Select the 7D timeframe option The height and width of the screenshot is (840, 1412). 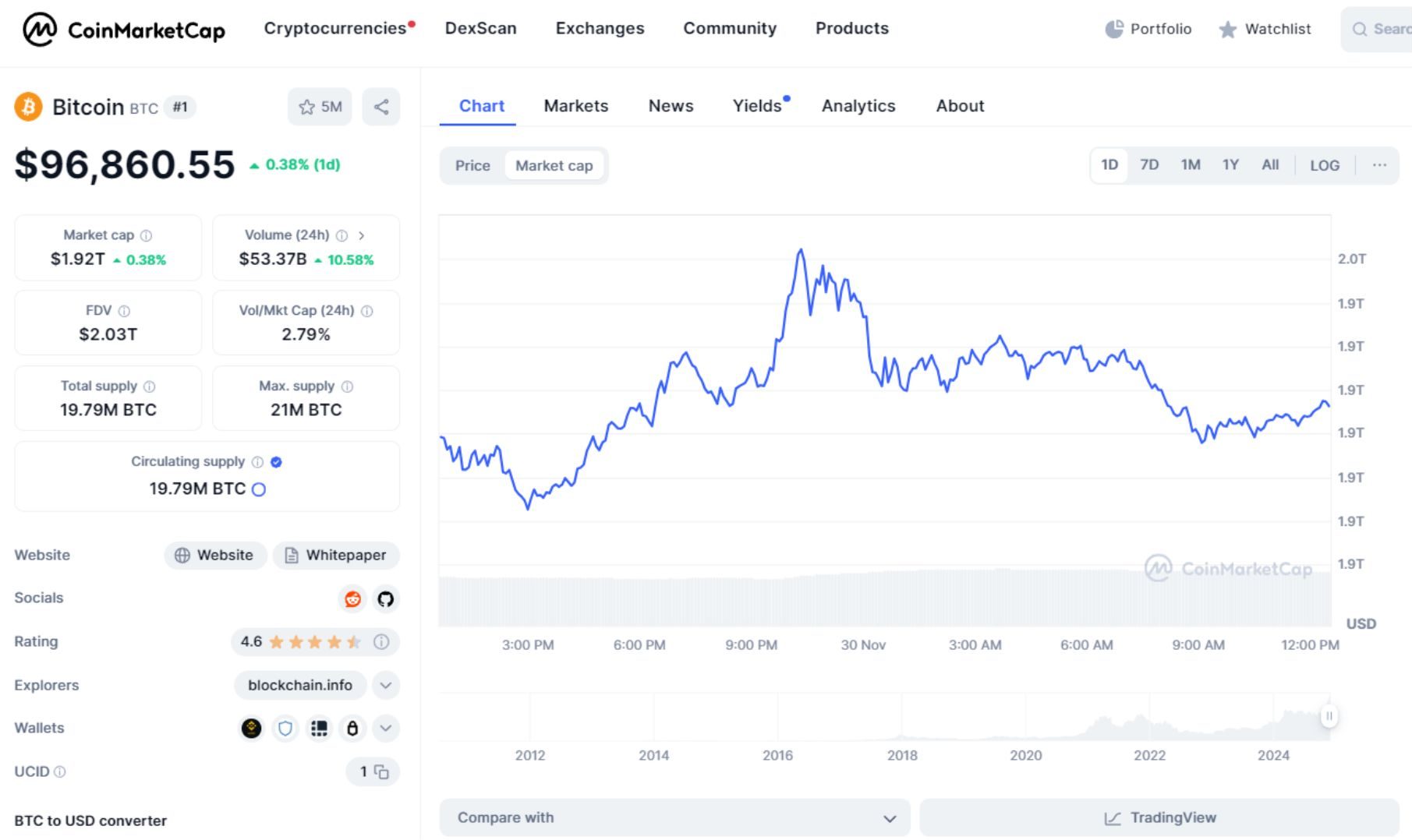pyautogui.click(x=1148, y=164)
